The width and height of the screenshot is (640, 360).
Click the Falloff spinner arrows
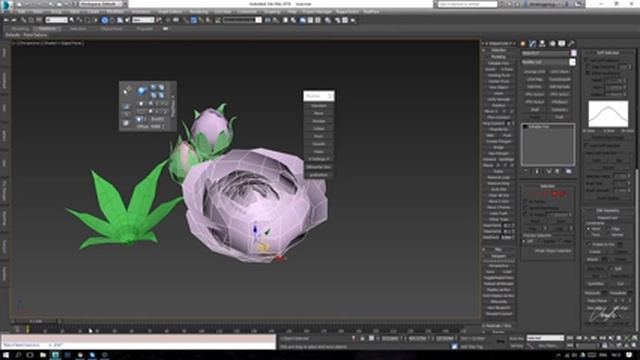click(x=624, y=80)
